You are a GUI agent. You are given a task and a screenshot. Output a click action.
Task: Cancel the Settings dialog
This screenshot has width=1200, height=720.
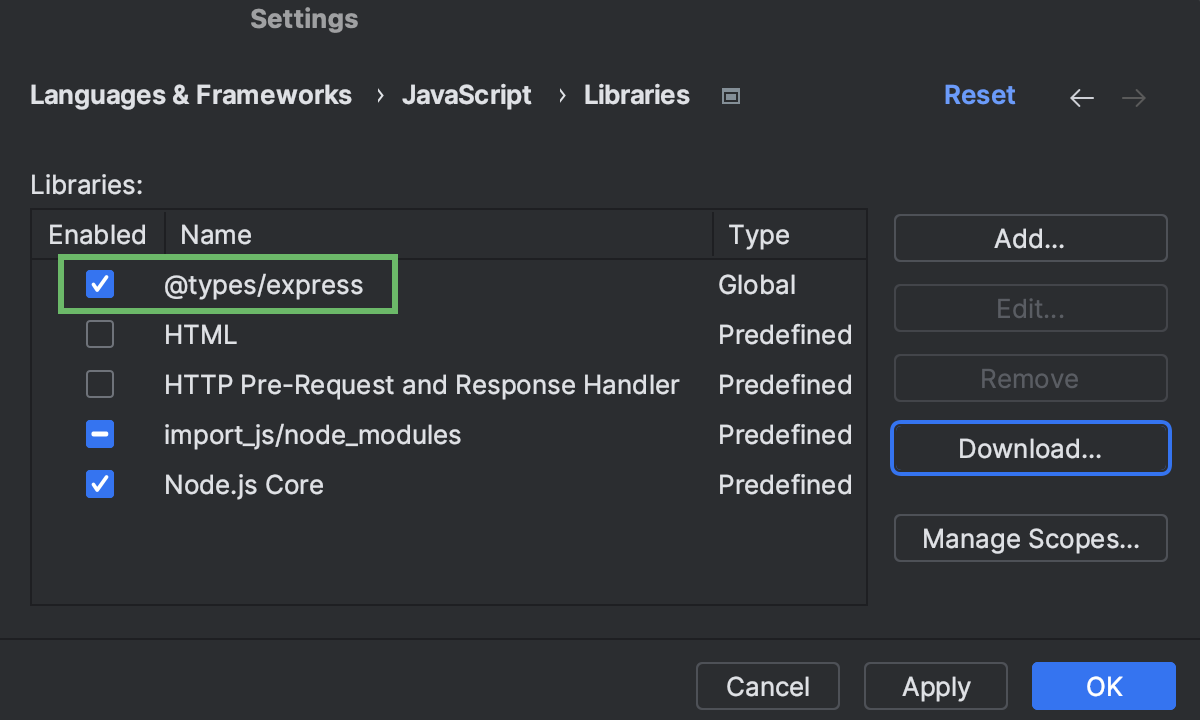pos(767,686)
